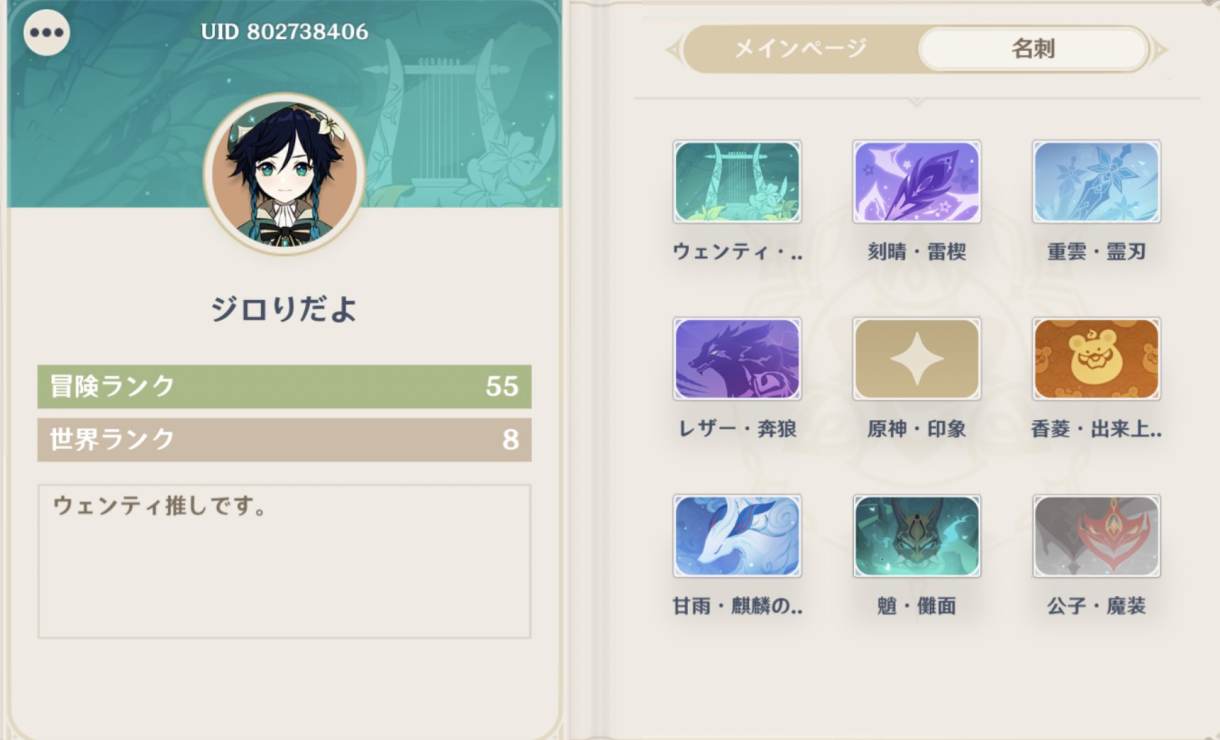1220x740 pixels.
Task: Pick the 甘雨・麒麟 namecard
Action: point(737,536)
